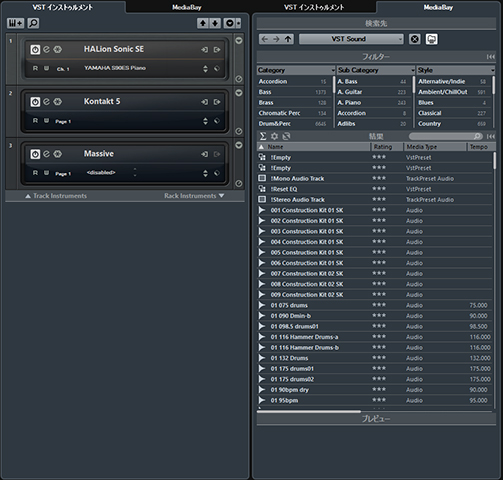Activate Kontakt 5 outputs icon
This screenshot has width=503, height=480.
tap(217, 102)
